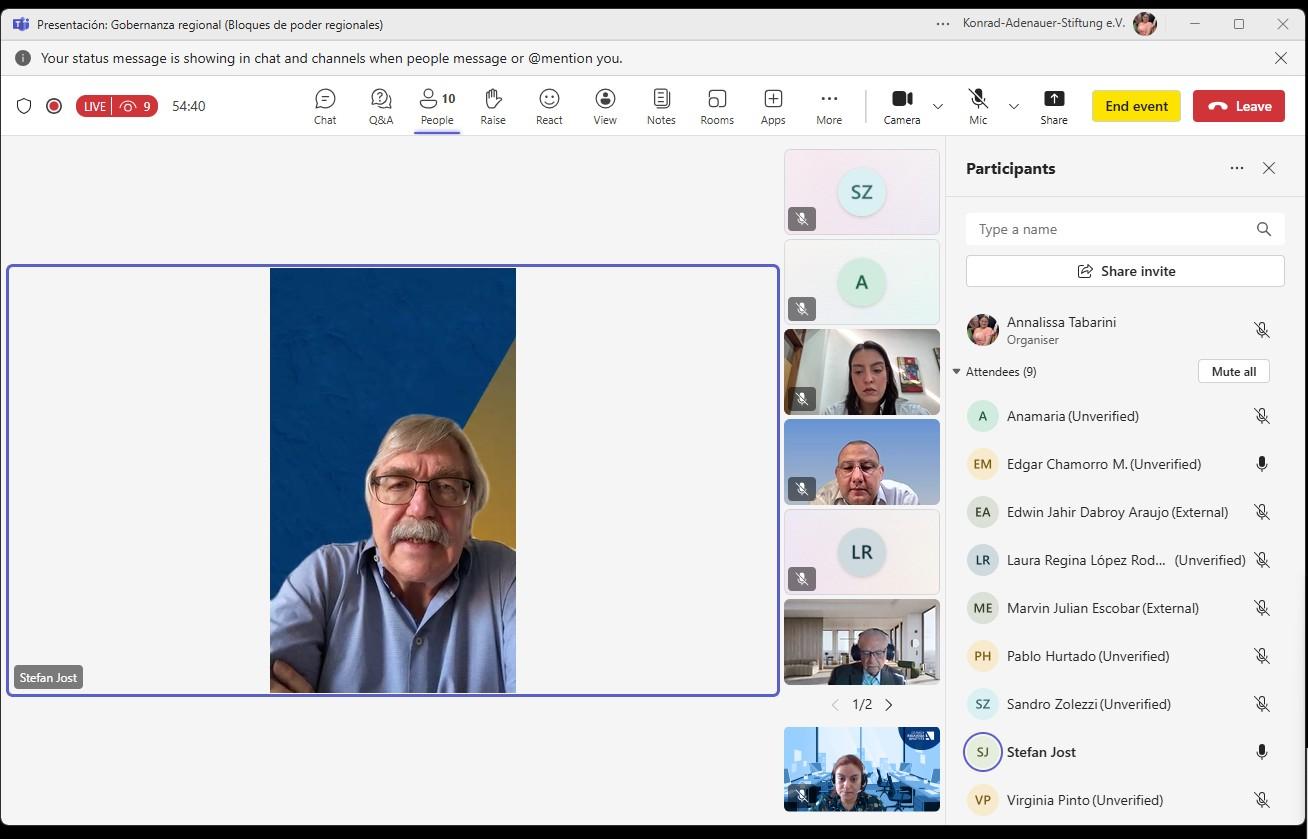This screenshot has width=1308, height=839.
Task: Expand the Camera options dropdown arrow
Action: [x=938, y=106]
